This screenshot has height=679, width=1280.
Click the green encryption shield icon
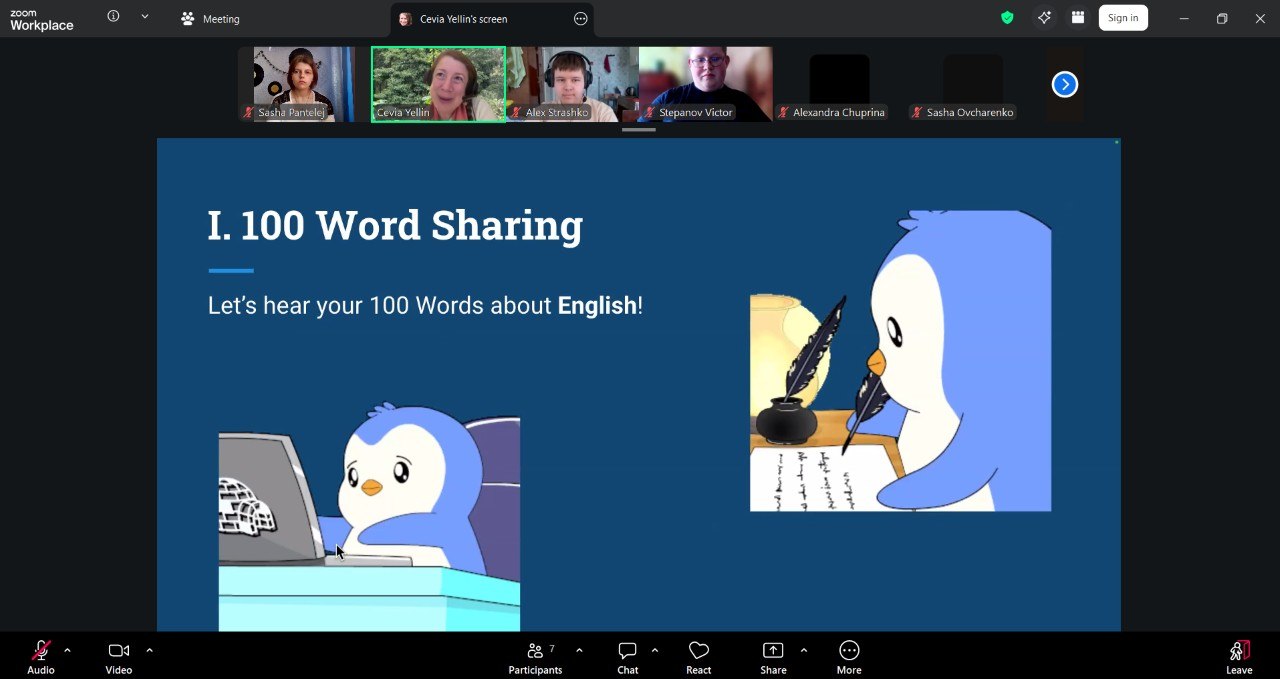point(1007,18)
